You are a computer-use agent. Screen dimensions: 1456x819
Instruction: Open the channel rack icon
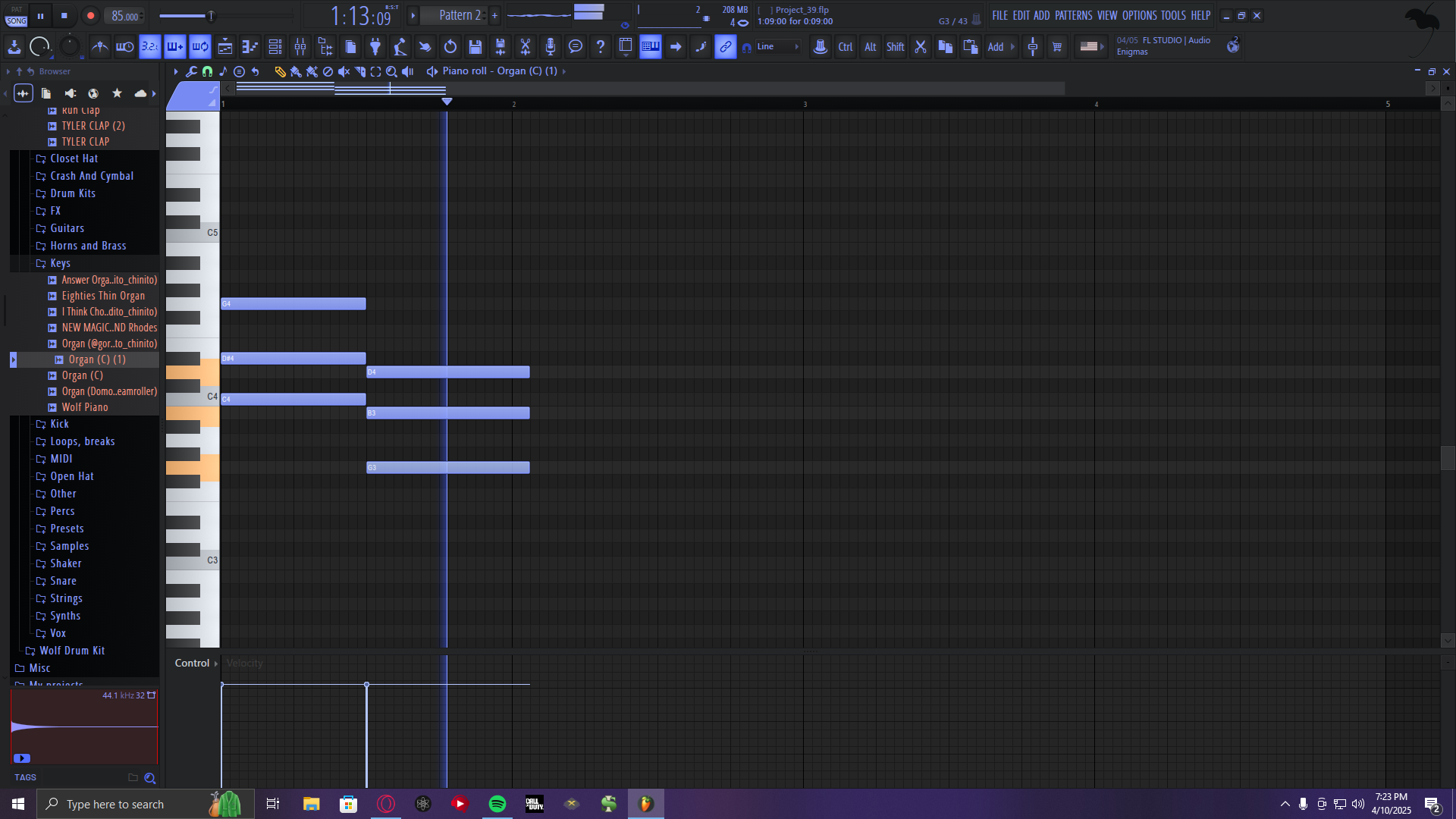point(275,47)
